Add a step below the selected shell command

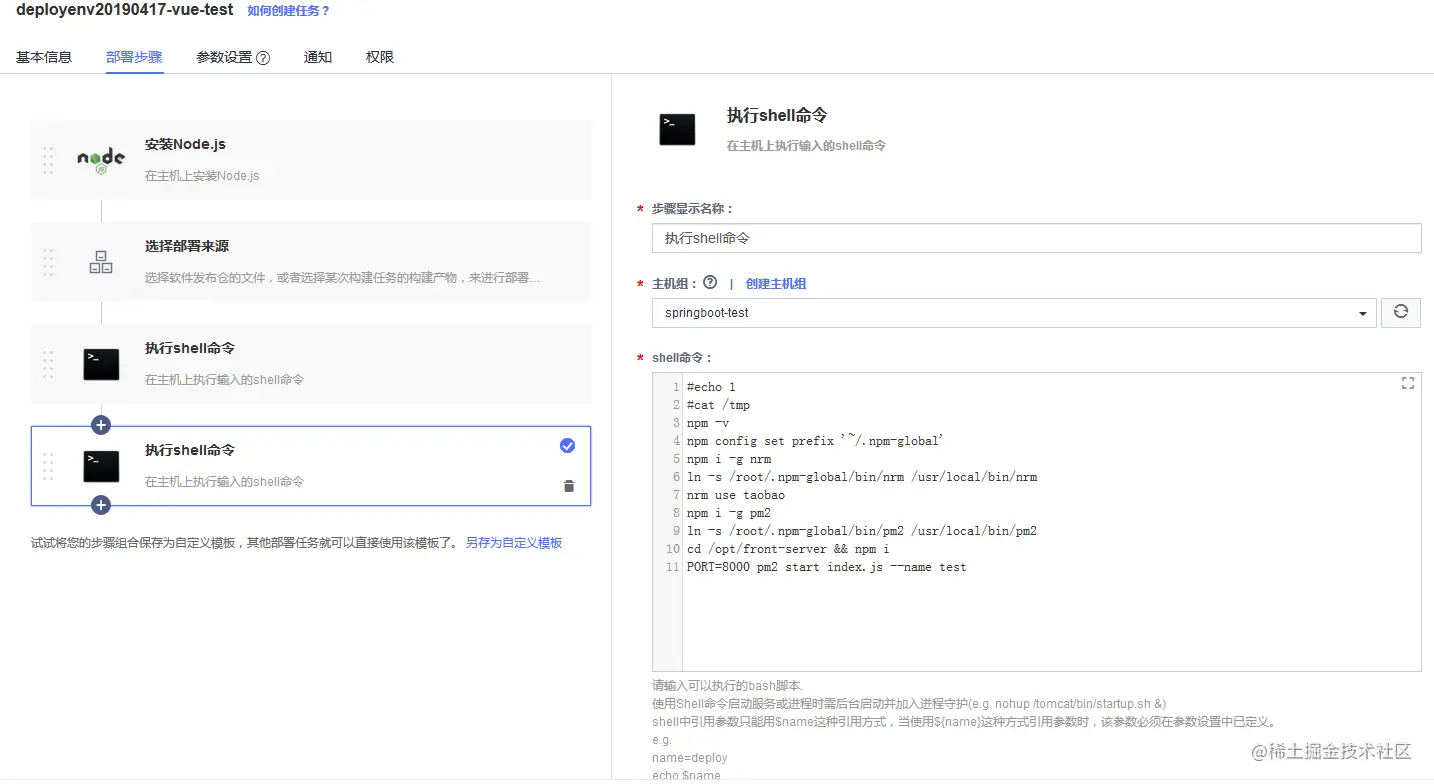click(x=100, y=506)
